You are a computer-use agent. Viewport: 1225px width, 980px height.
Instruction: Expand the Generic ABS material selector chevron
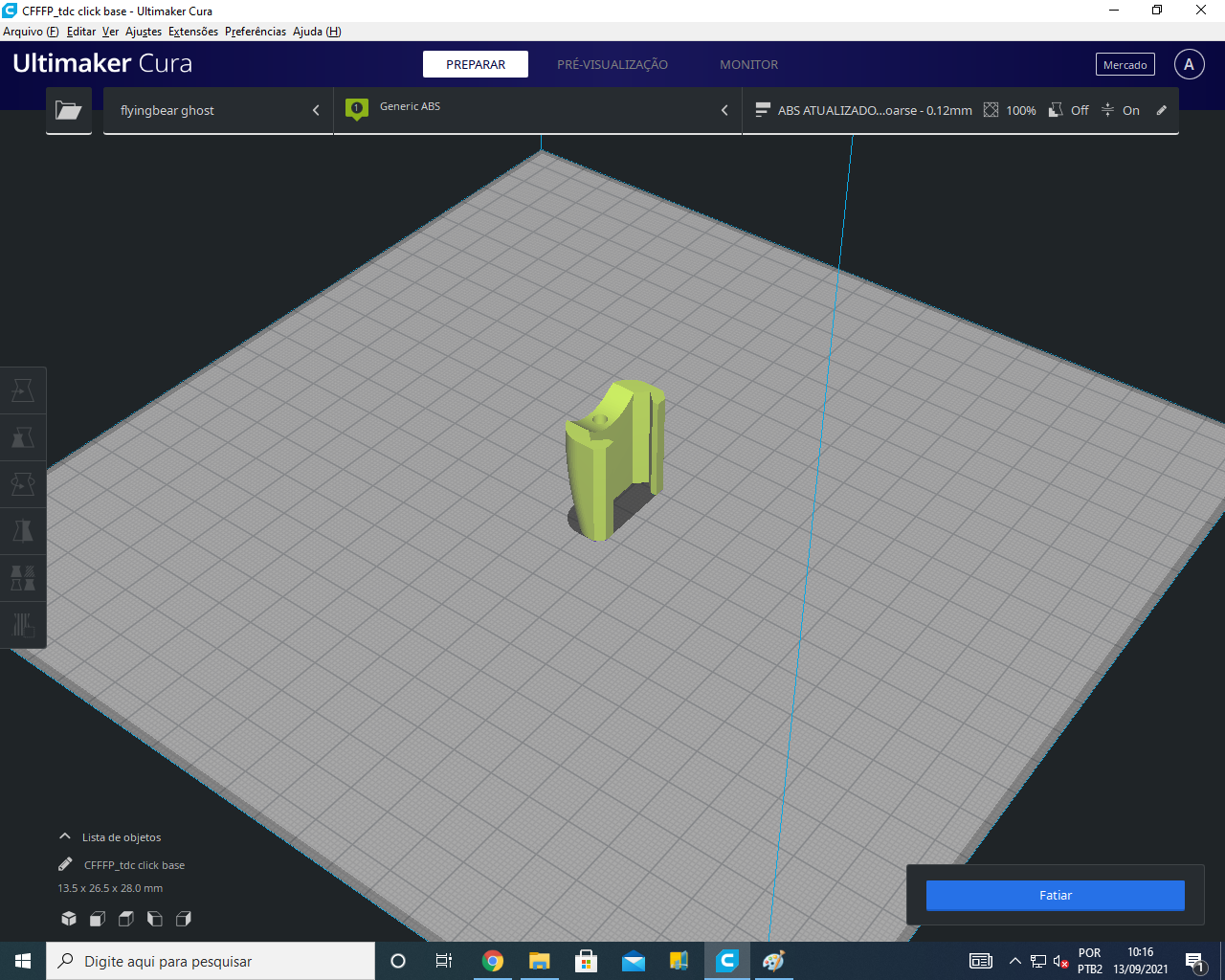724,110
